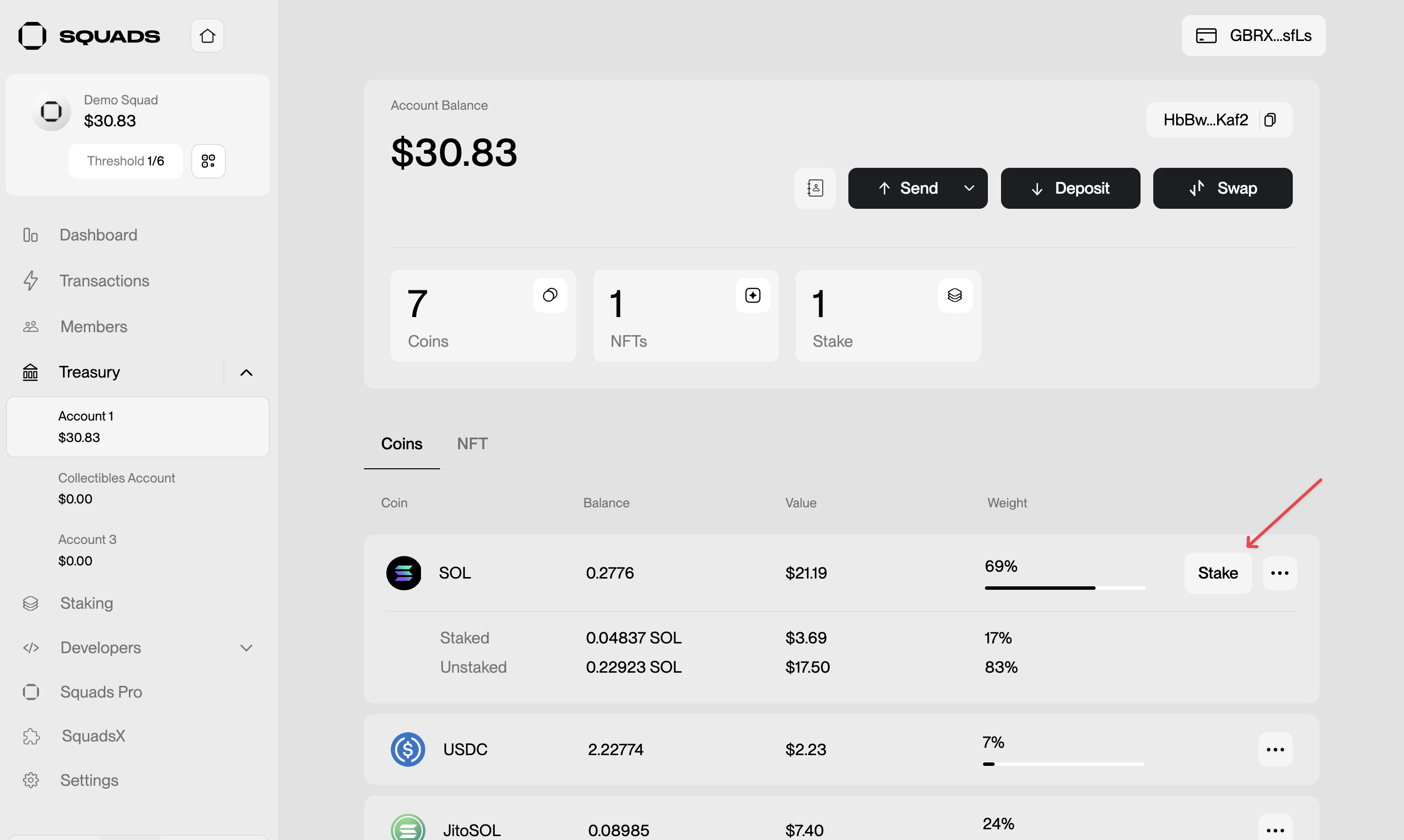Click the Staked 0.04837 SOL value
Viewport: 1404px width, 840px height.
click(634, 638)
